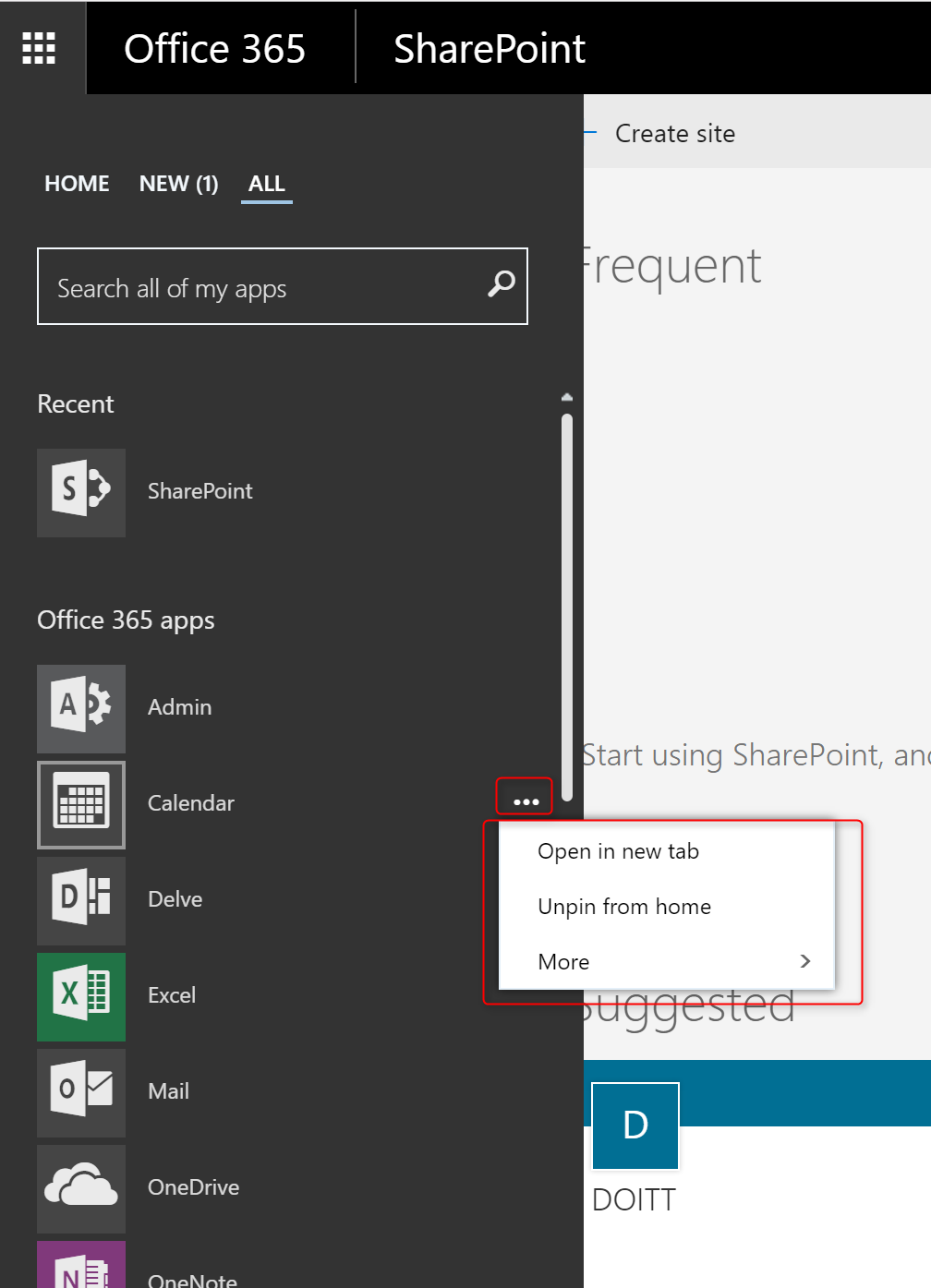Click the Admin app label

pos(180,707)
